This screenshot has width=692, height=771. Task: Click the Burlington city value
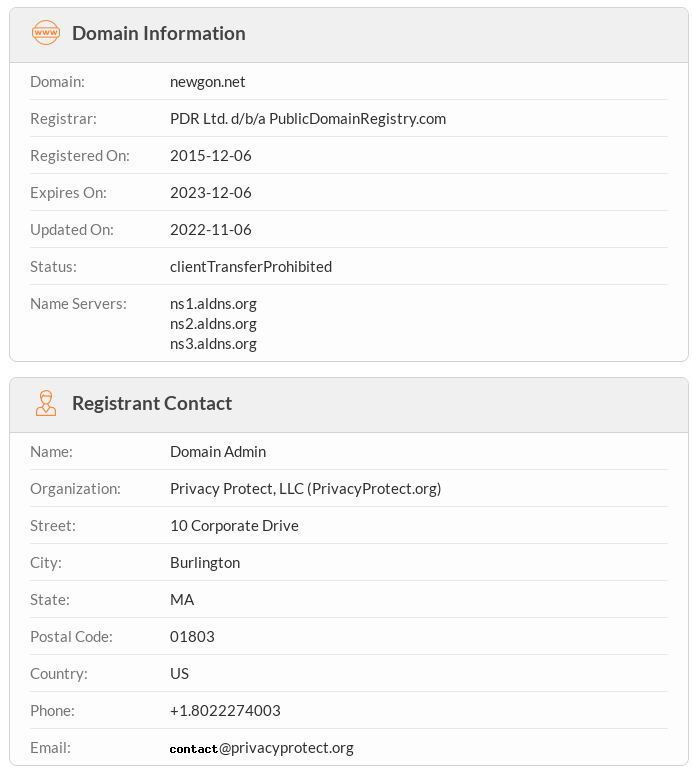(204, 563)
